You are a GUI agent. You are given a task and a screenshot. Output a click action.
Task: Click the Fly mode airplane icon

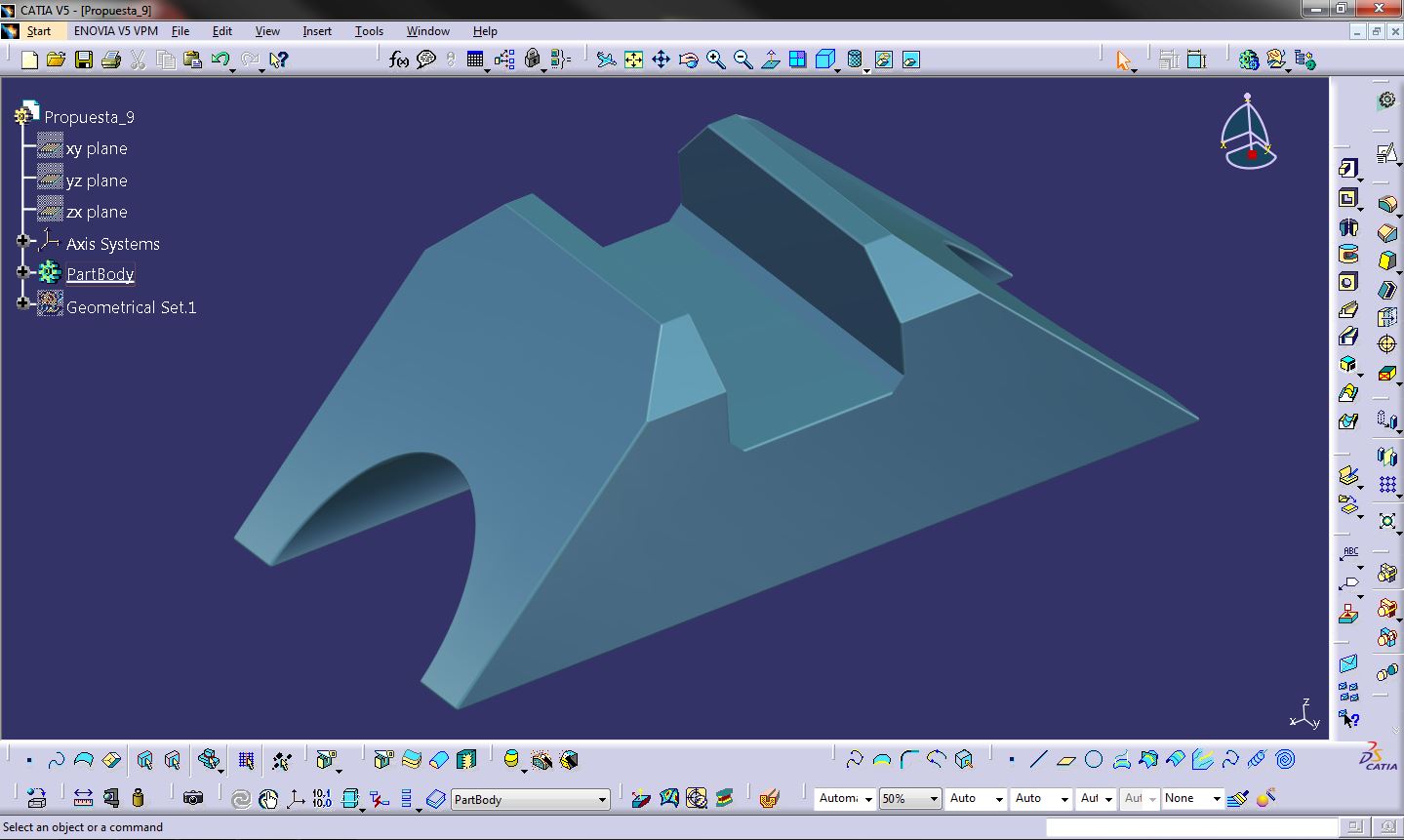click(606, 60)
